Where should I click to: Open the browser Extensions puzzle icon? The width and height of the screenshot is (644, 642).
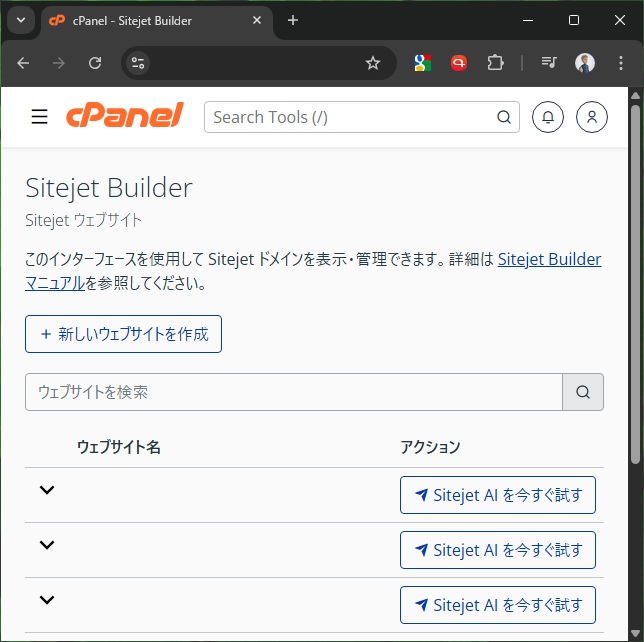(x=495, y=63)
